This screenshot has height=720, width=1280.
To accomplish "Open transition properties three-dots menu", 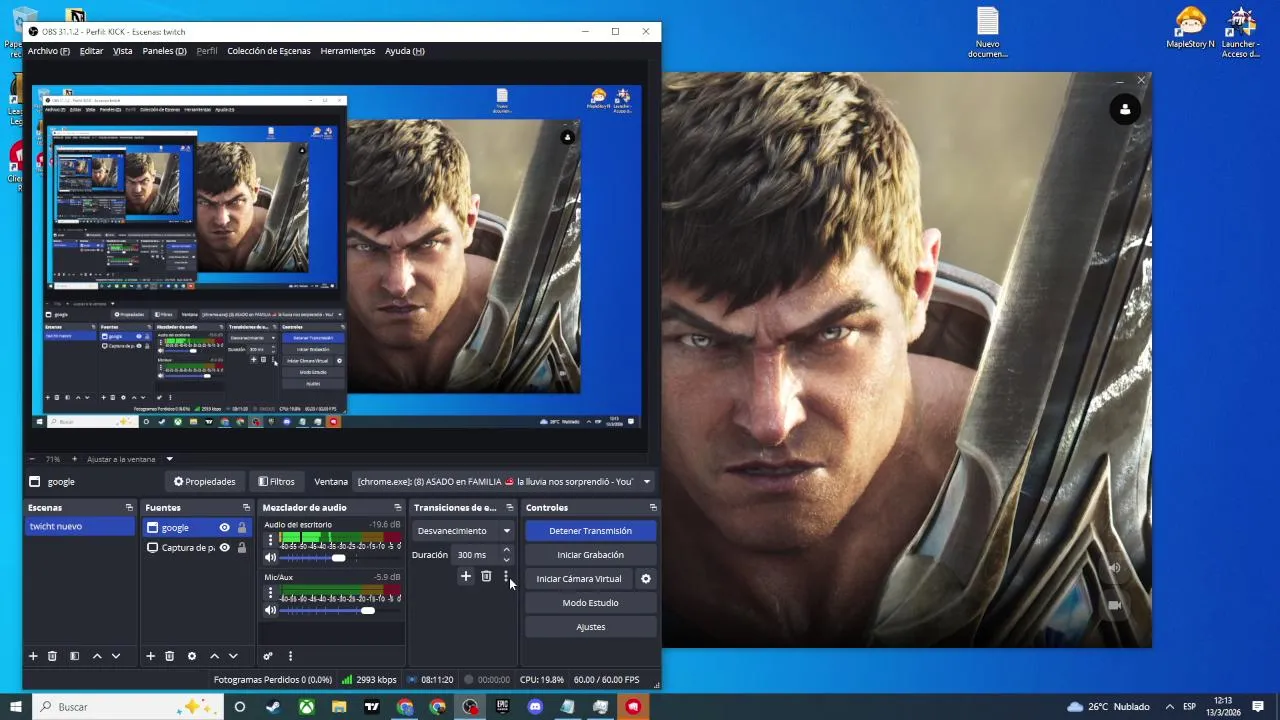I will [506, 576].
